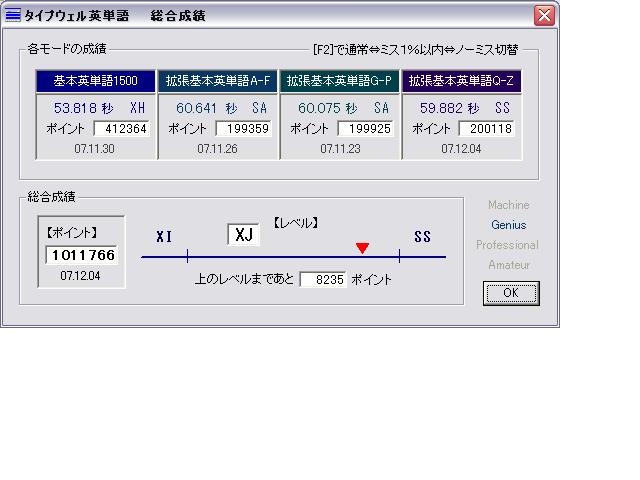Click the date 07.12.04 in Q-Z panel
Screen dimensions: 640x480
tap(461, 149)
